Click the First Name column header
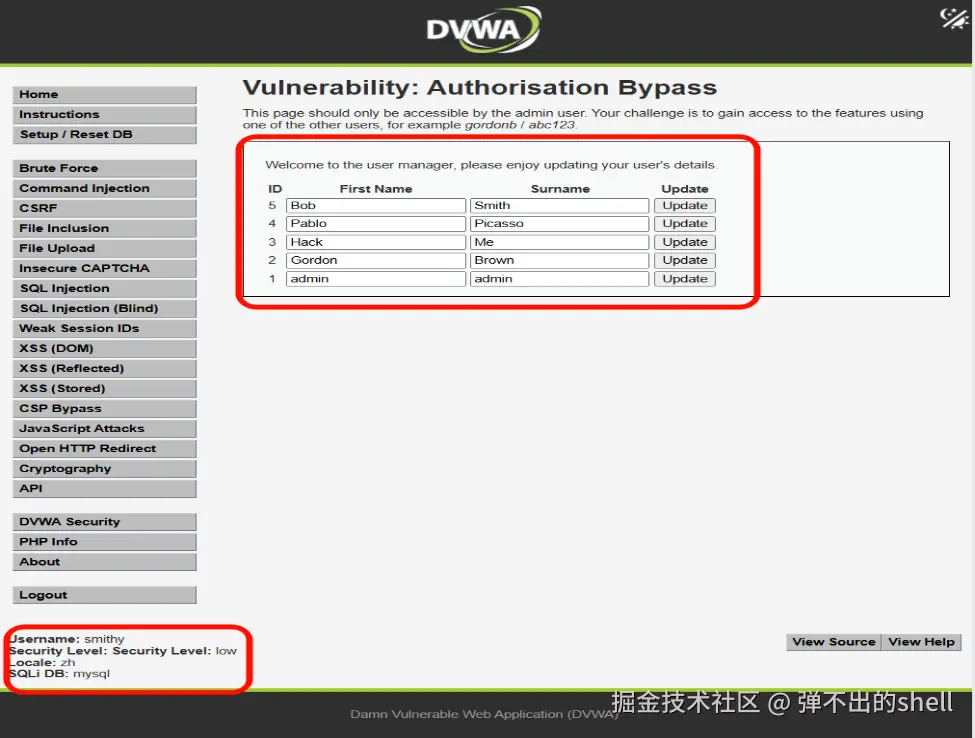Image resolution: width=975 pixels, height=738 pixels. pos(376,189)
